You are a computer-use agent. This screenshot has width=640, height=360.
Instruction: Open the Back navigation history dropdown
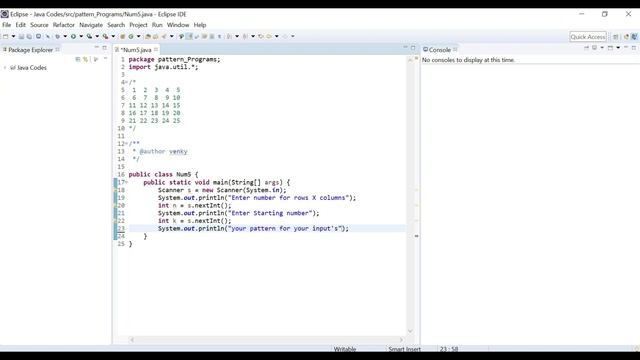pos(277,36)
